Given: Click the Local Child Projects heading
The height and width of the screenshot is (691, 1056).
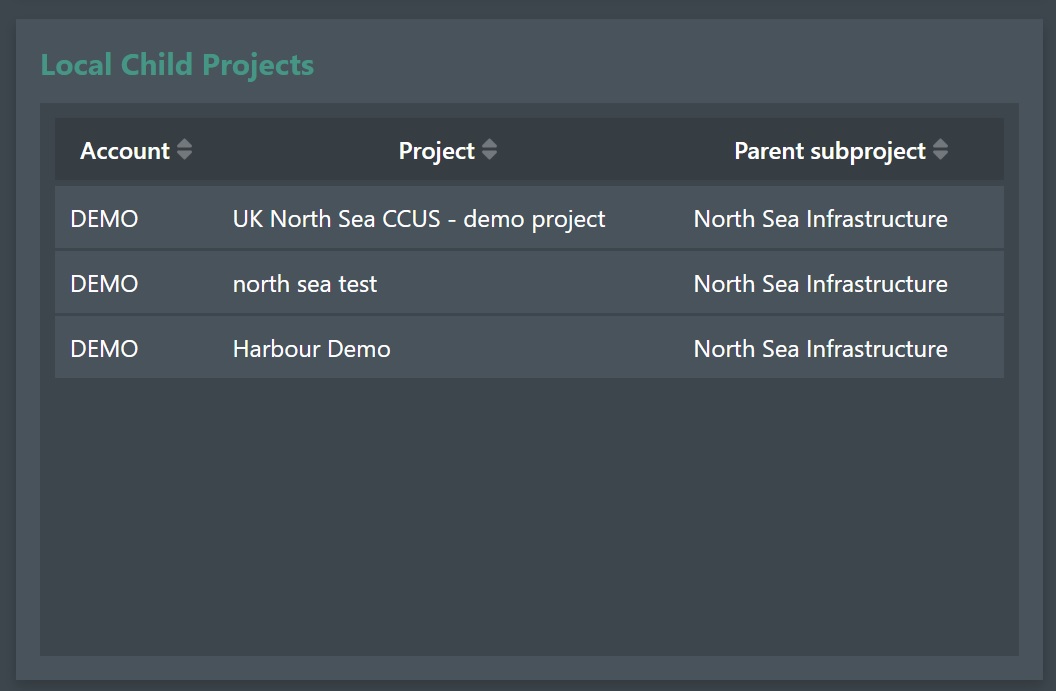Looking at the screenshot, I should pos(177,65).
